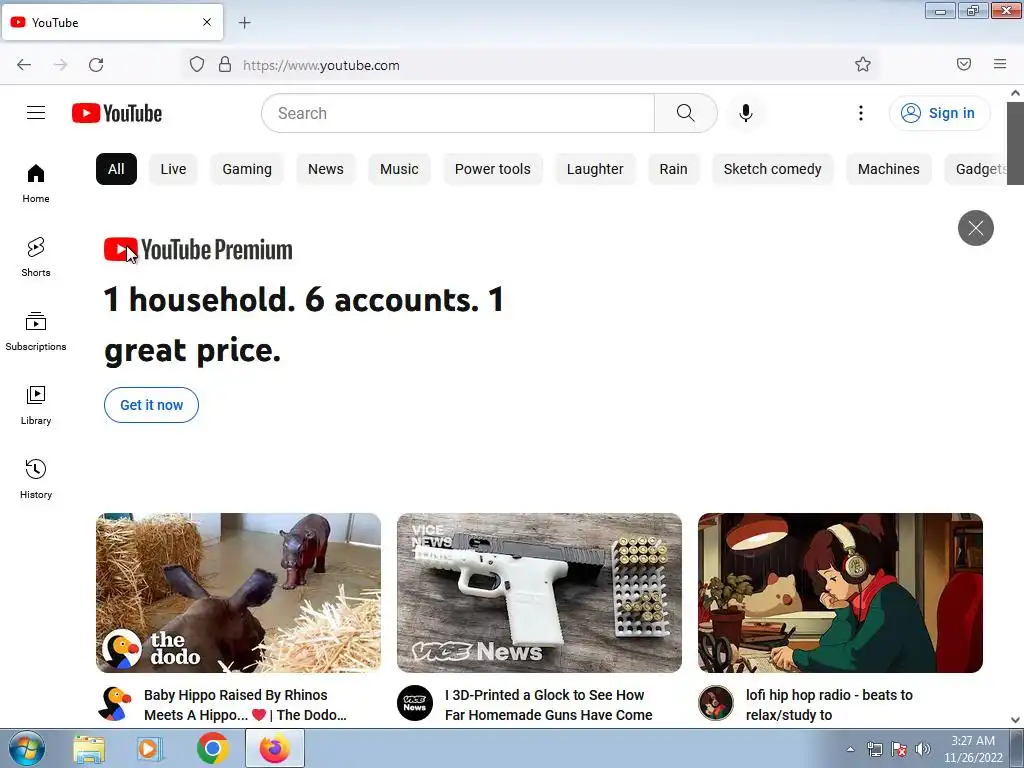Start voice search with microphone icon
Screen dimensions: 1024x768
tap(746, 113)
